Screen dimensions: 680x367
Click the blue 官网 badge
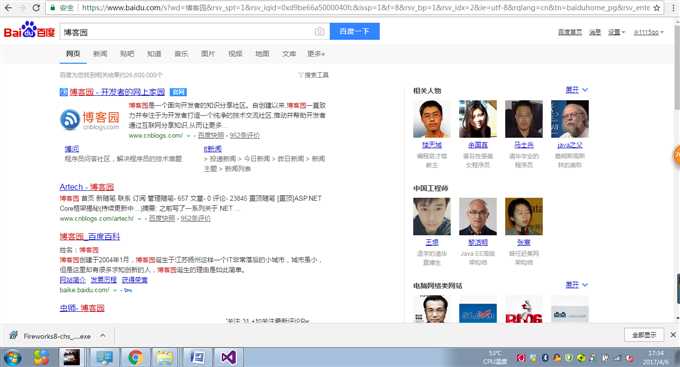tap(178, 92)
